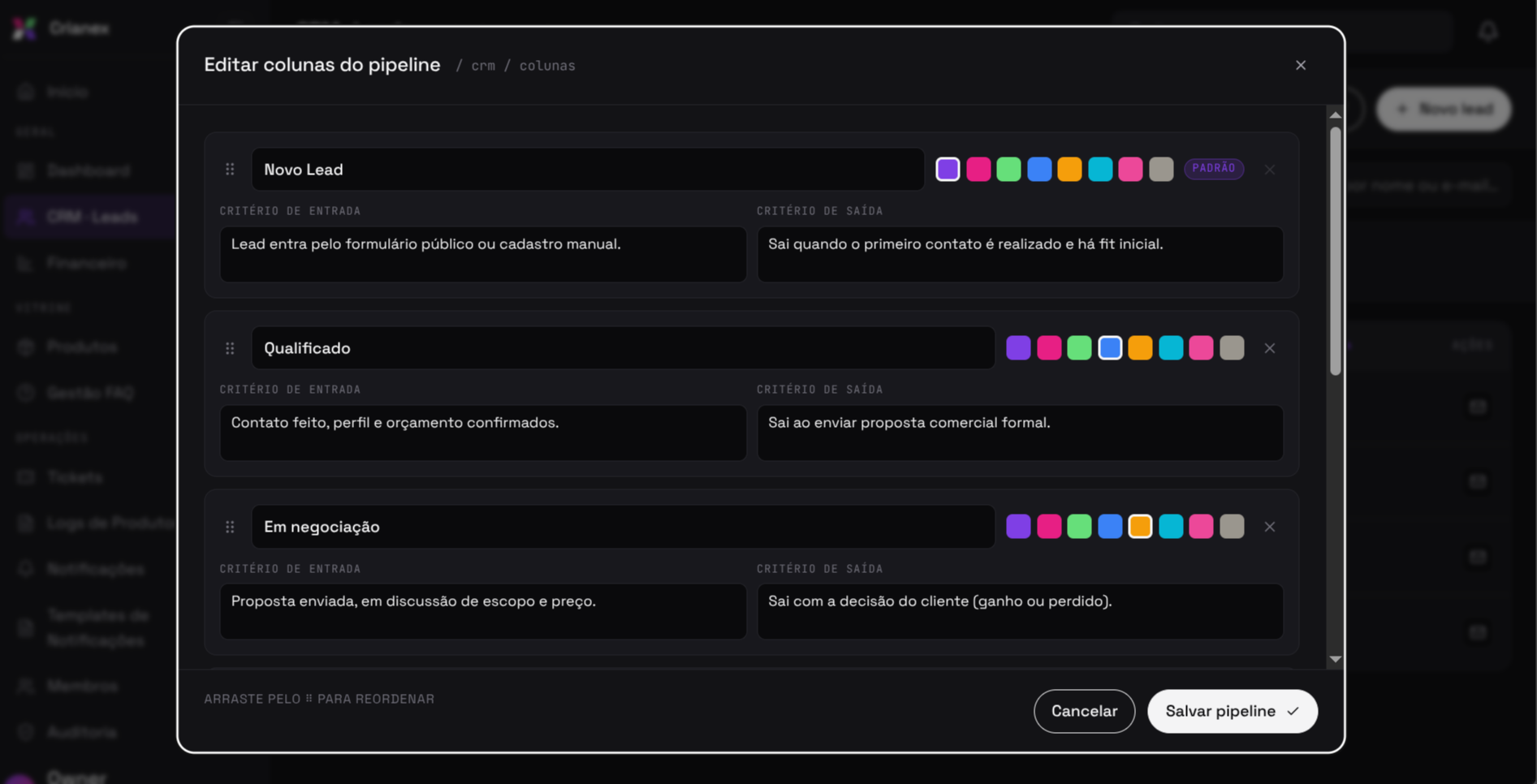Choose the green swatch for Qualificado
Viewport: 1537px width, 784px height.
[1079, 347]
